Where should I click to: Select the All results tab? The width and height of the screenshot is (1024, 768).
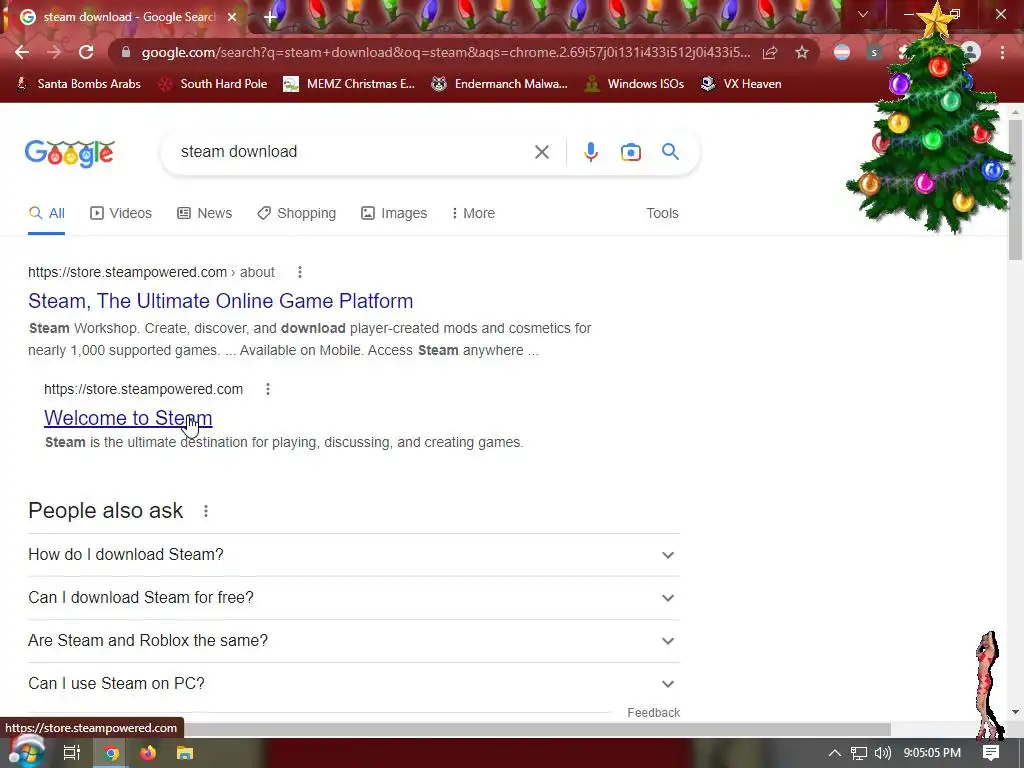46,214
